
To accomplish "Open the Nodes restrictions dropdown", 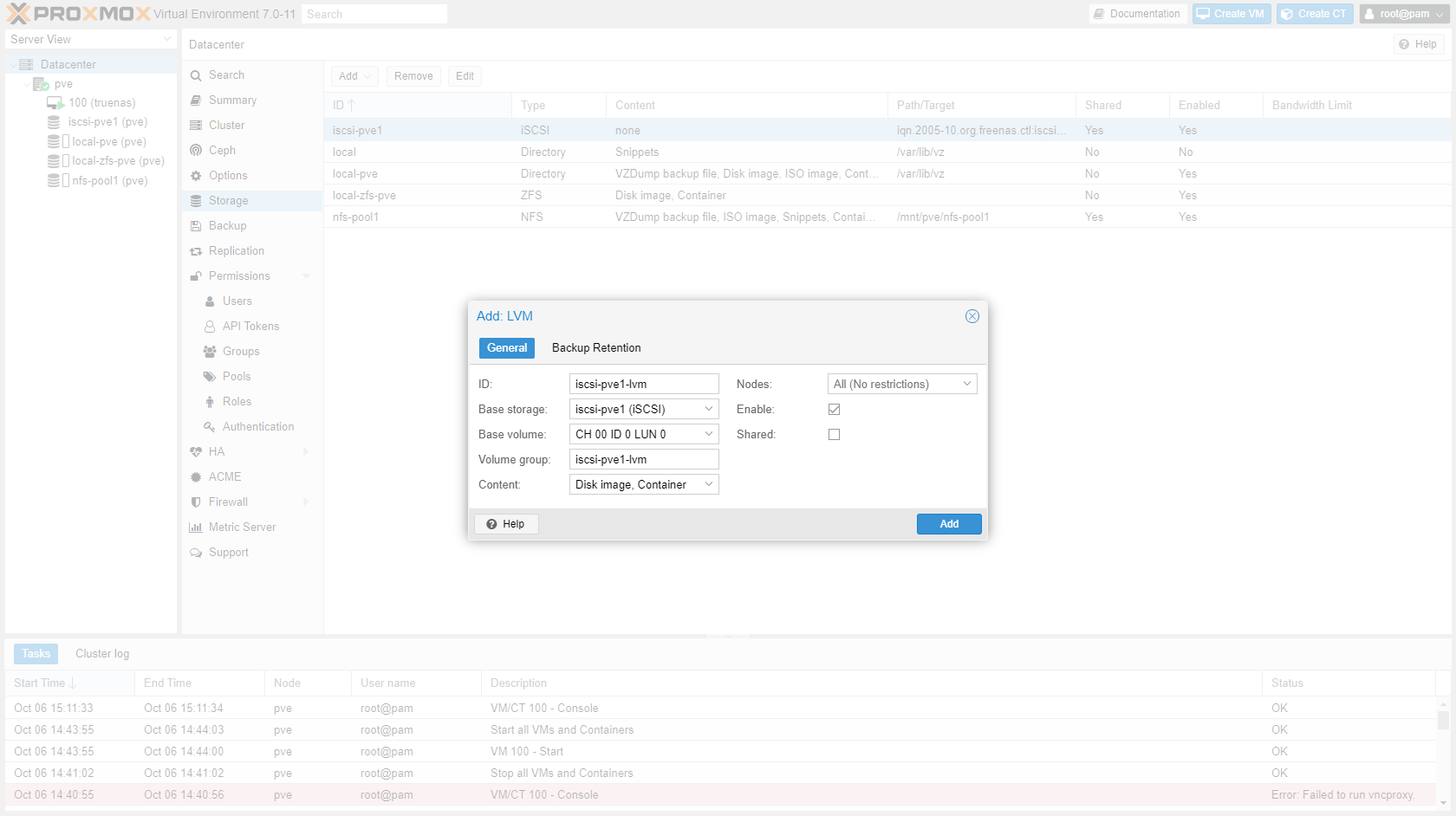I will tap(966, 385).
